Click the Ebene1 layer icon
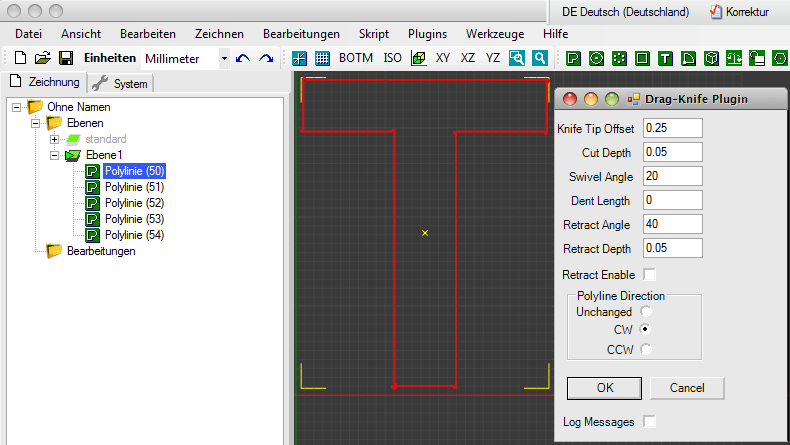 coord(73,155)
